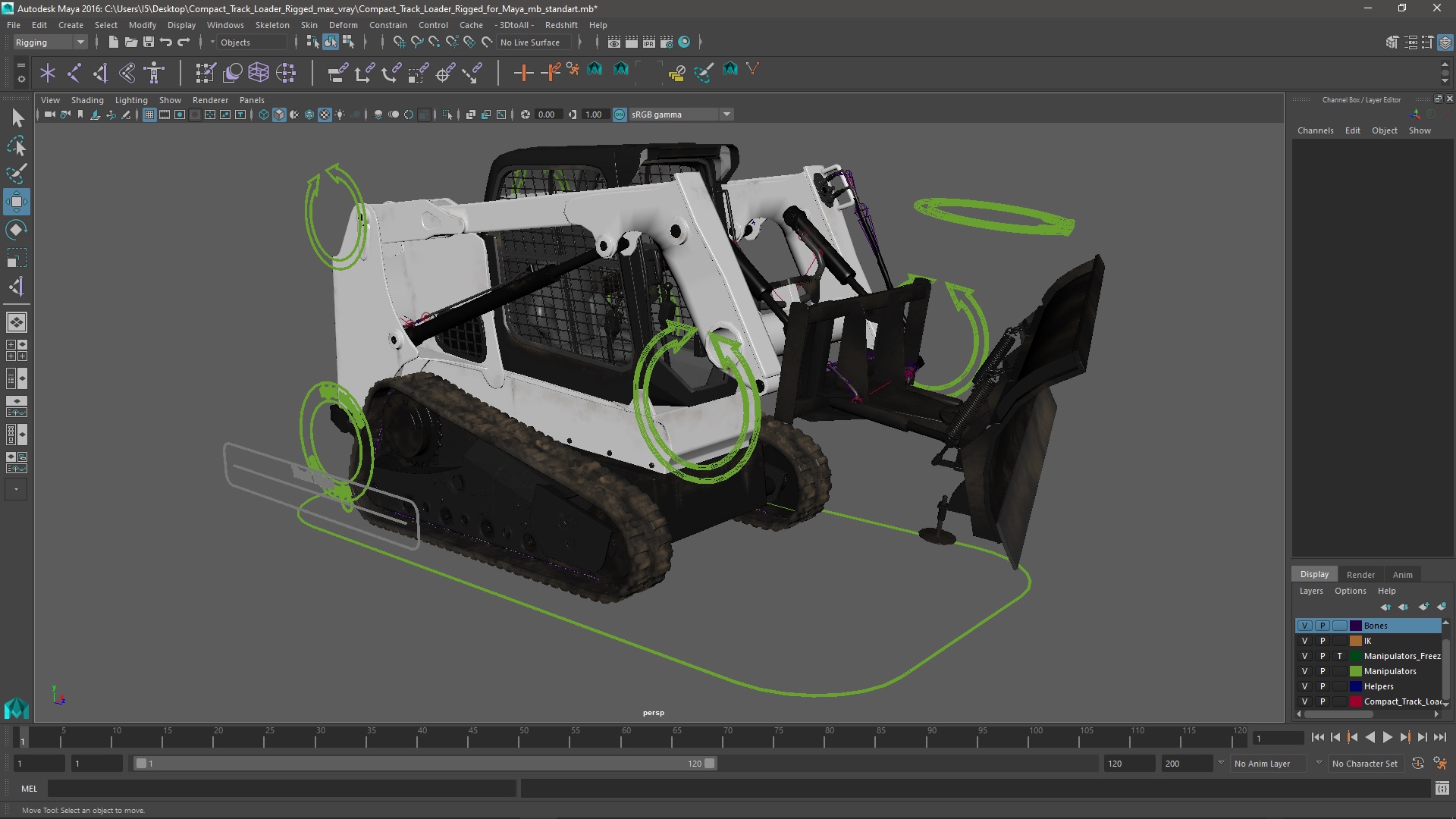The width and height of the screenshot is (1456, 819).
Task: Select the arrow Select tool
Action: point(17,118)
